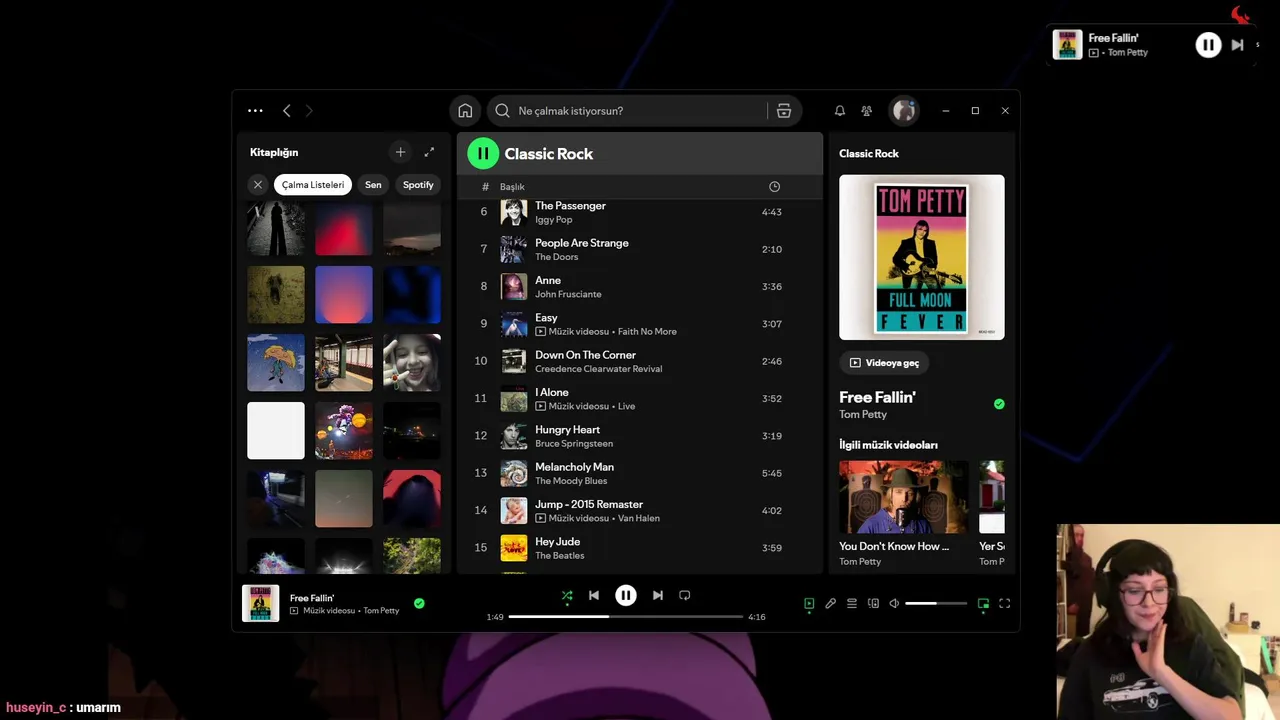This screenshot has width=1280, height=720.
Task: Click Videoya geç button
Action: coord(884,363)
